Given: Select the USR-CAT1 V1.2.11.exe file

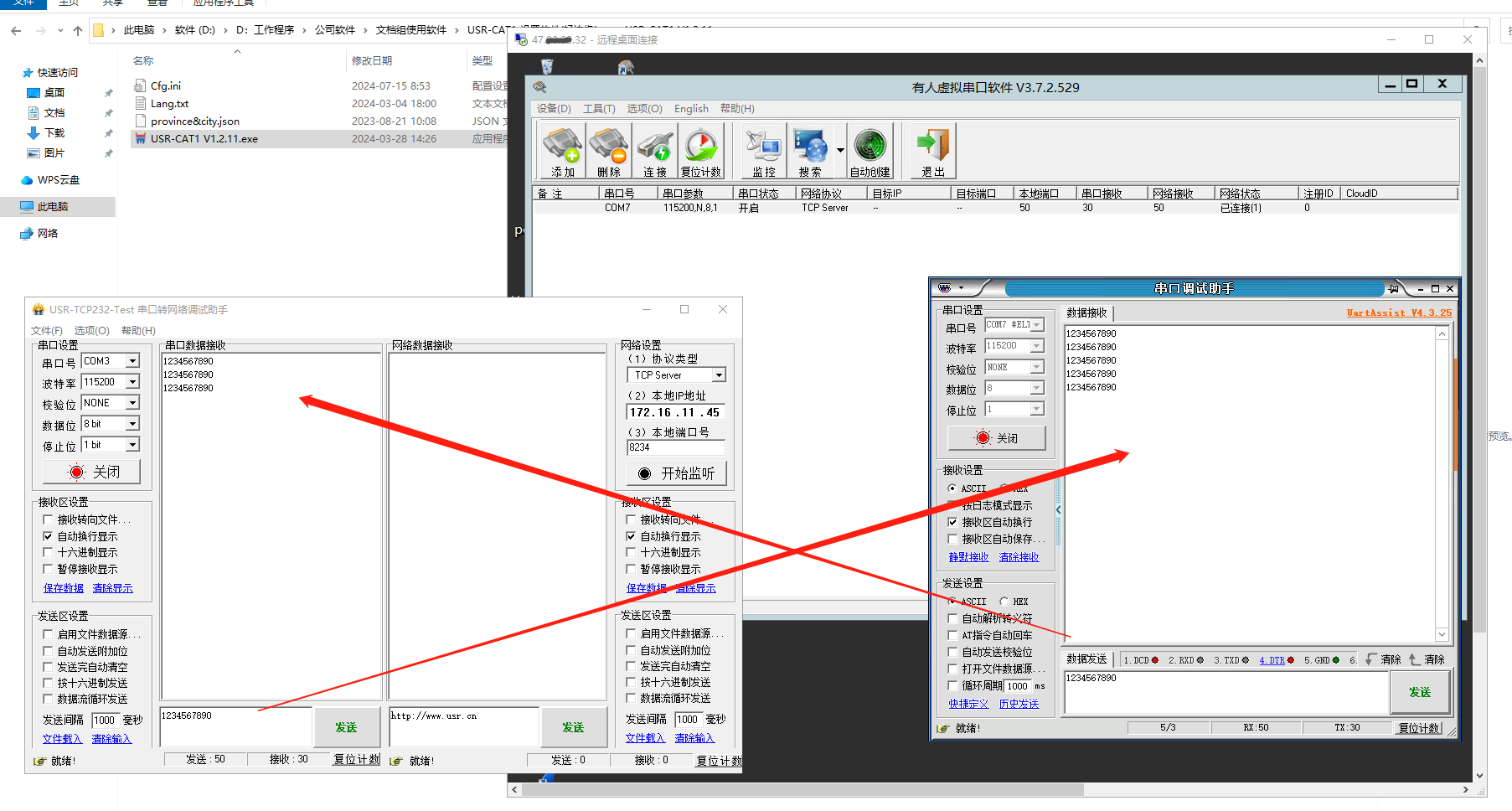Looking at the screenshot, I should coord(204,139).
